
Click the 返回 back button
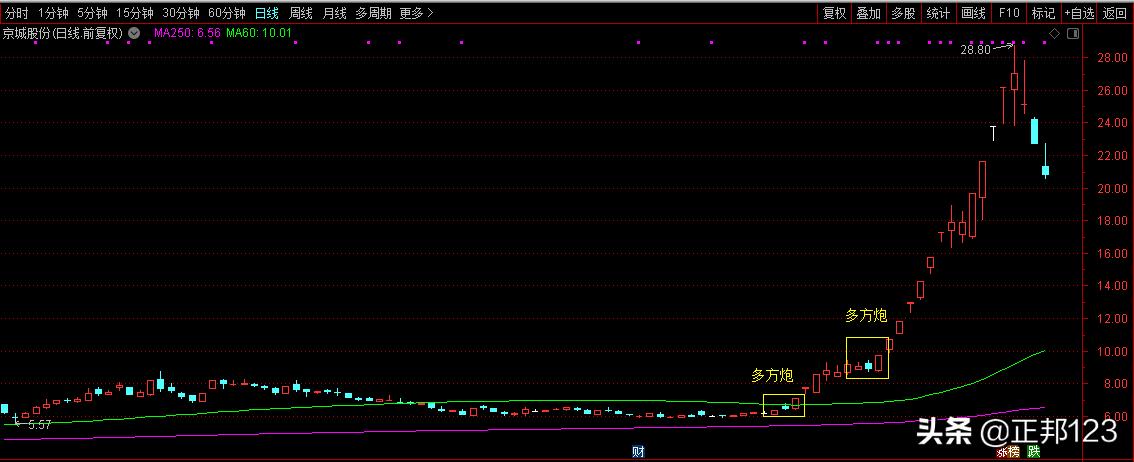pyautogui.click(x=1114, y=13)
